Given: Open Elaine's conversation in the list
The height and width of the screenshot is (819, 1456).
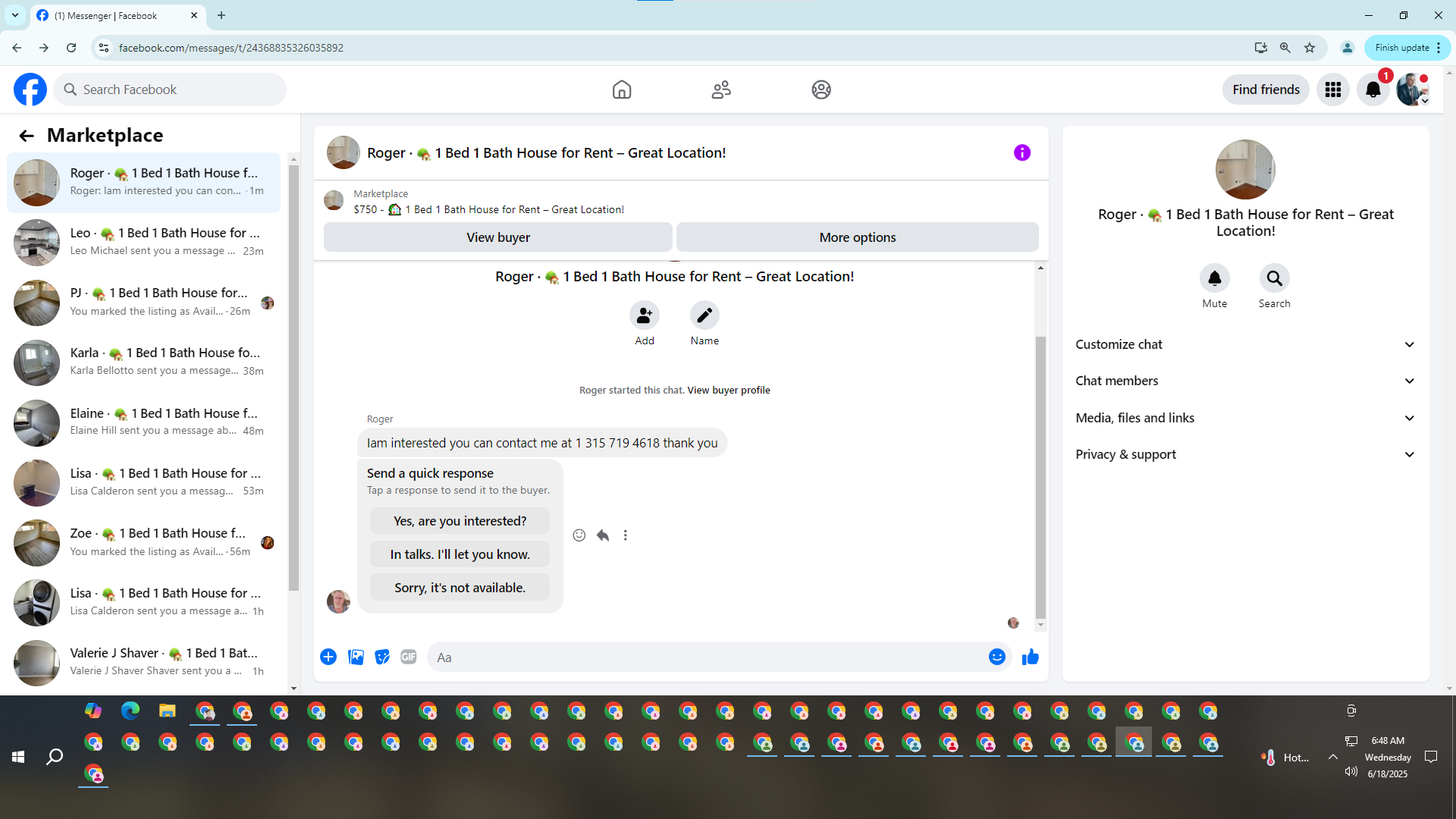Looking at the screenshot, I should tap(144, 423).
